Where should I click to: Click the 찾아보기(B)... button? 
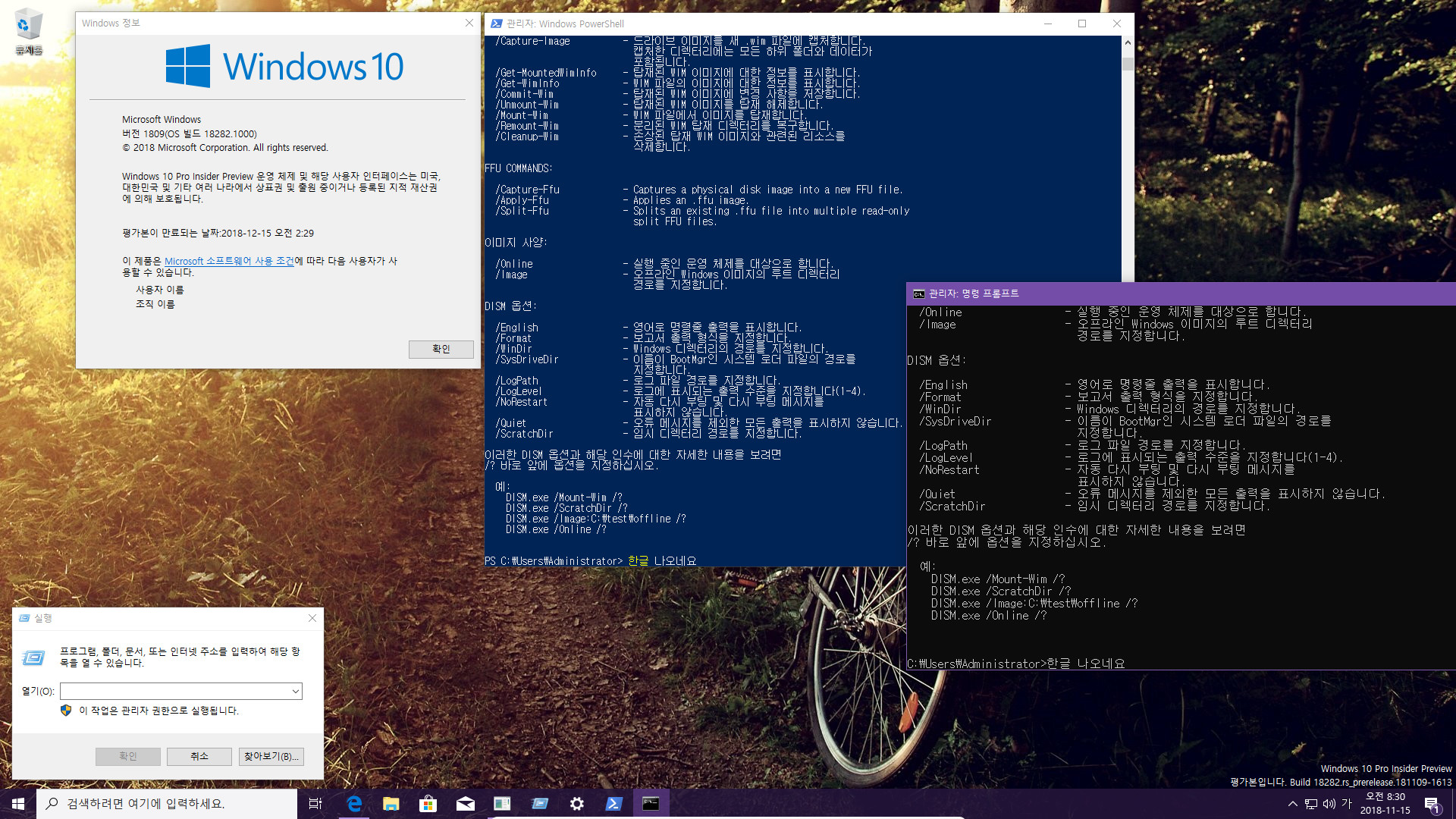pos(271,756)
